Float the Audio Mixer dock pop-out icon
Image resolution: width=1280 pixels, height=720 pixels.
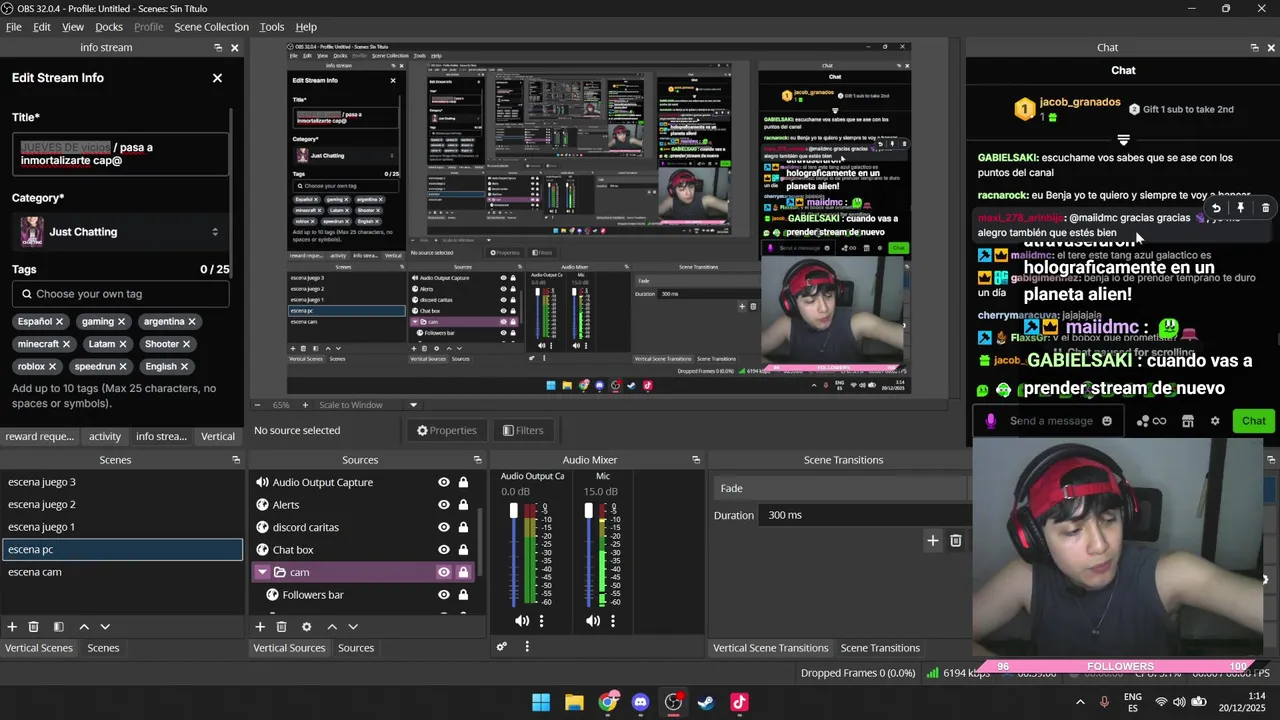pyautogui.click(x=696, y=460)
